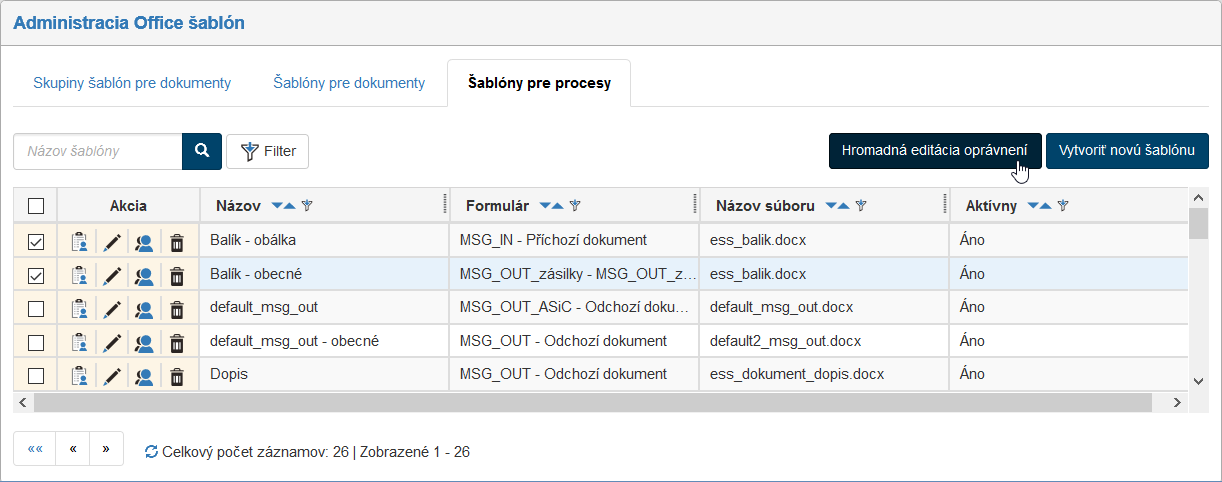Viewport: 1222px width, 482px height.
Task: Open column filter funnel in Názov header
Action: tap(308, 206)
